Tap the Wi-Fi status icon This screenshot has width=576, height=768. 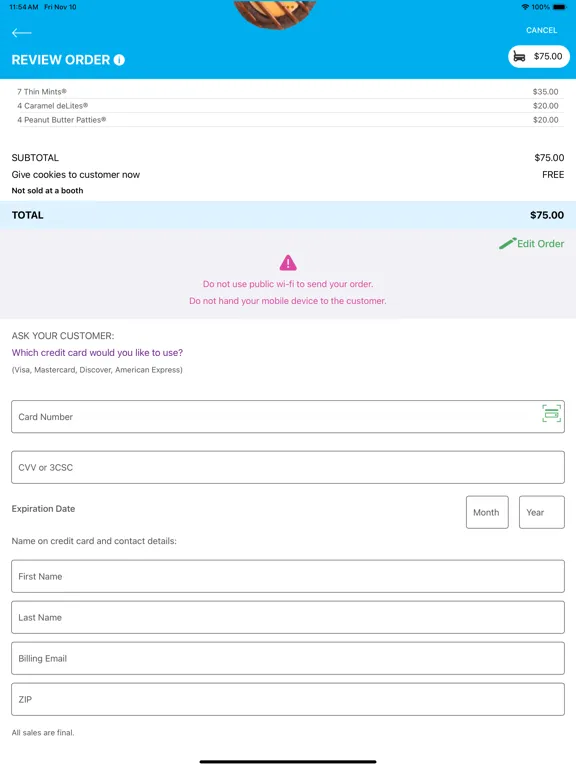pos(526,7)
